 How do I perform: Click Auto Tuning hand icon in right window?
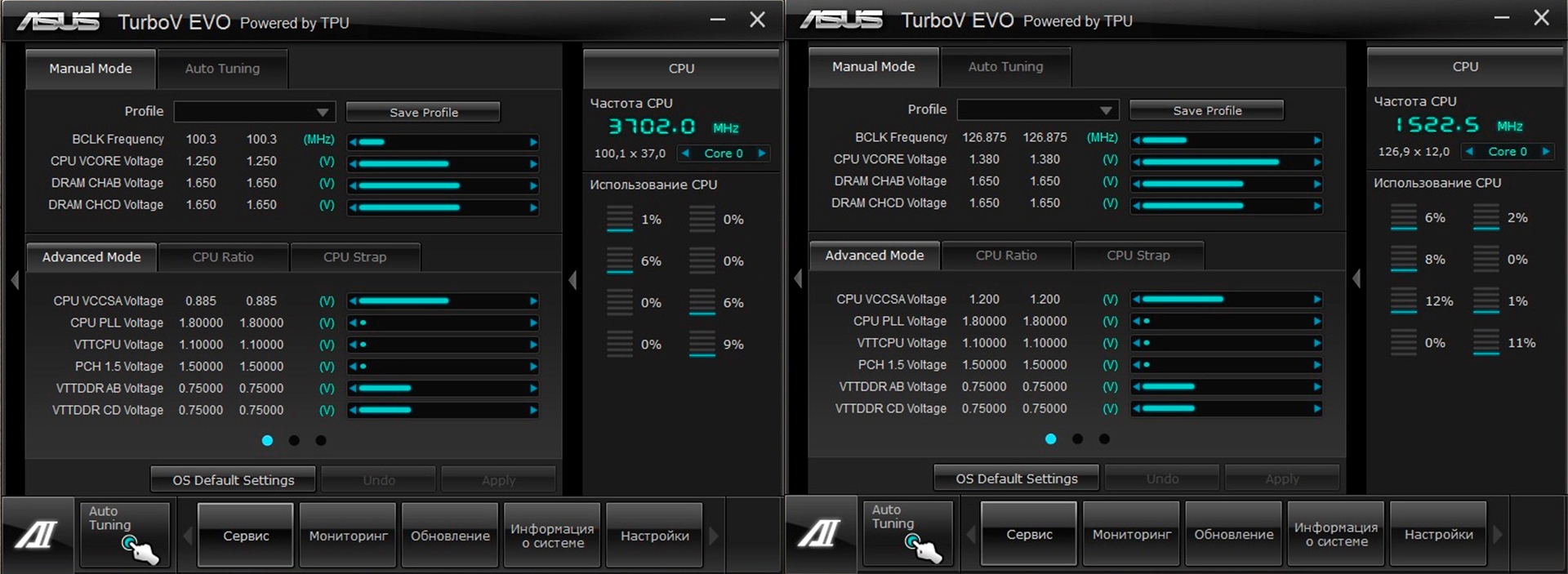click(x=908, y=533)
